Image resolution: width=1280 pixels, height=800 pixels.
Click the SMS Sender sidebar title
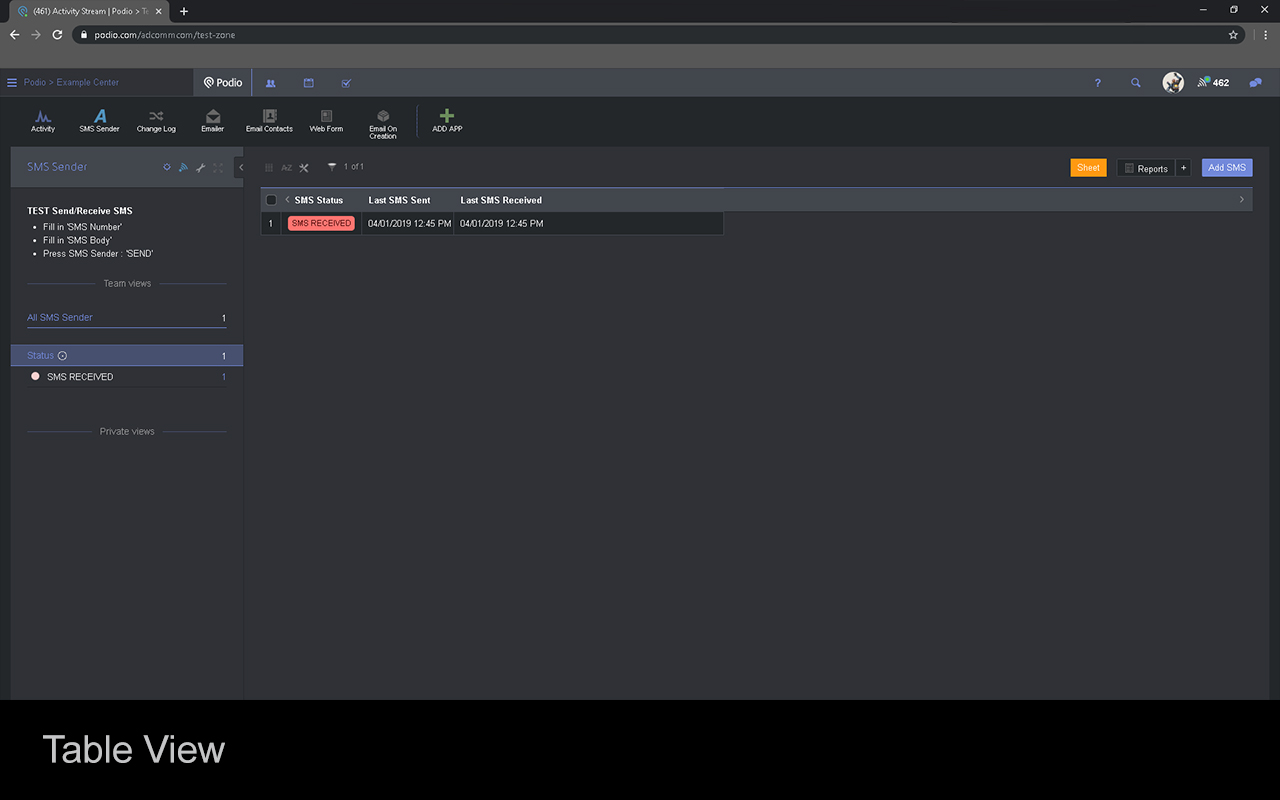pyautogui.click(x=57, y=167)
